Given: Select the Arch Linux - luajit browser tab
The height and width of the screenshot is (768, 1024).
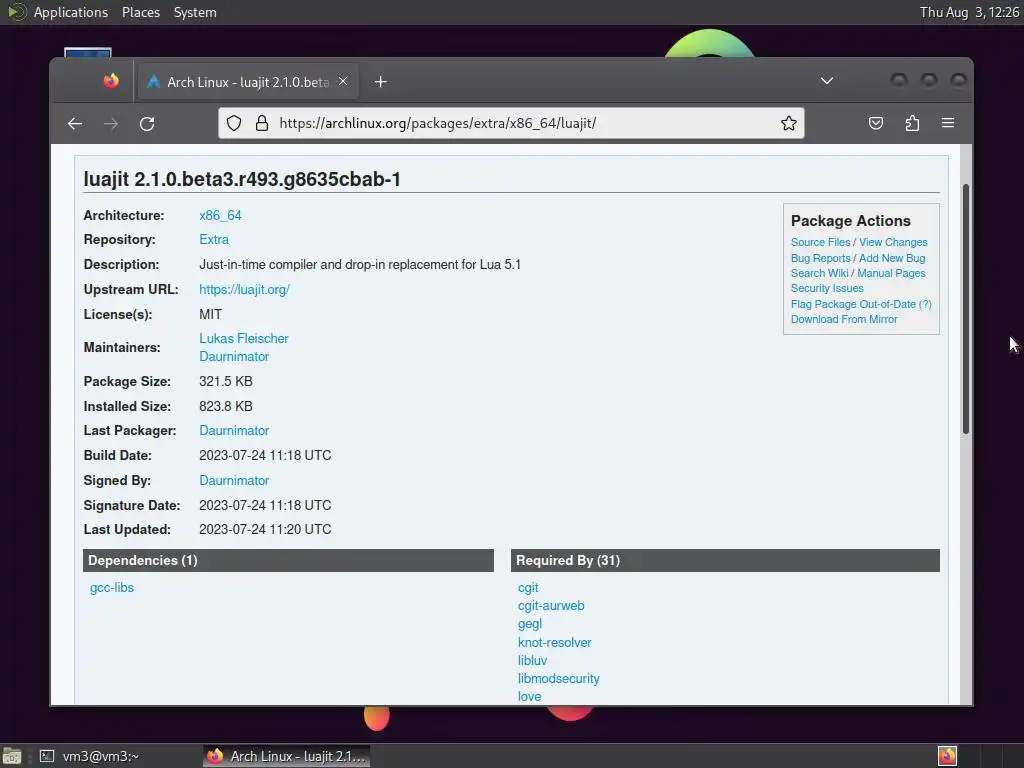Looking at the screenshot, I should click(x=248, y=82).
